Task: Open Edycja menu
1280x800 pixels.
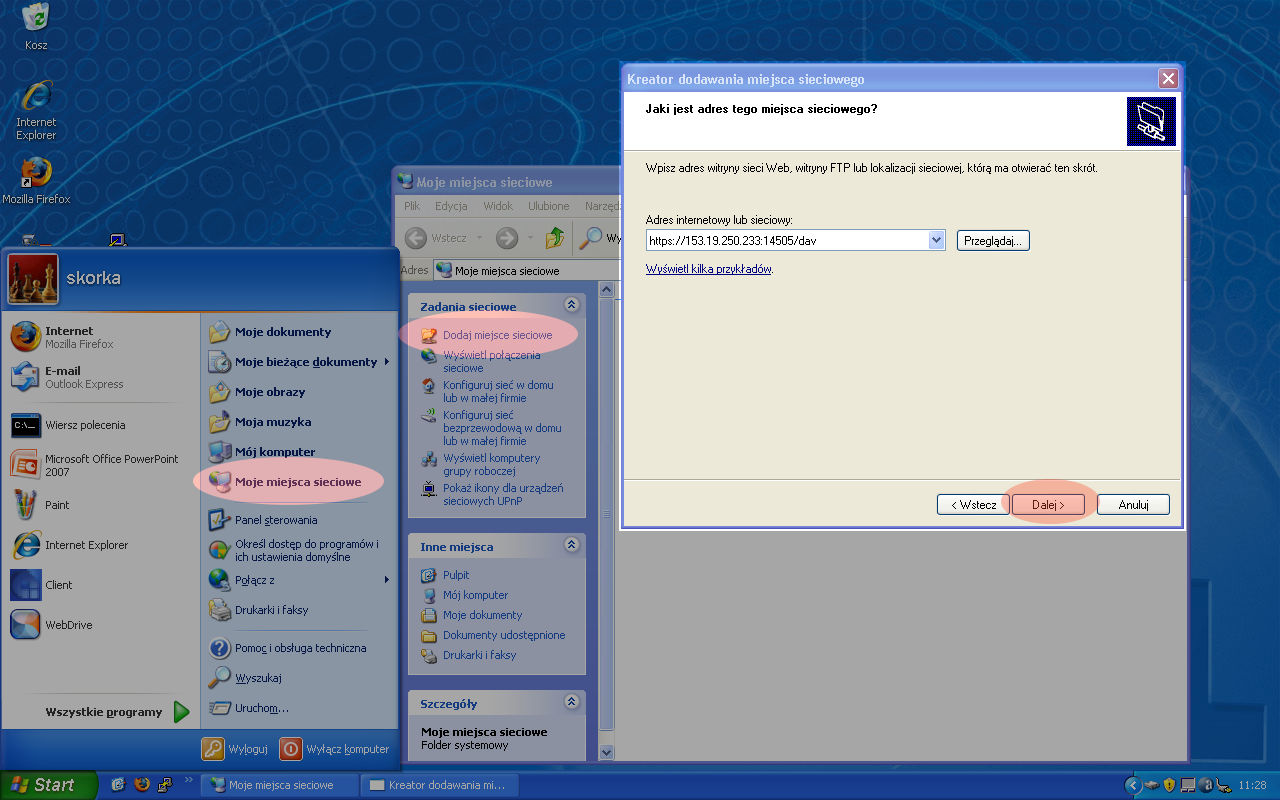Action: (451, 206)
